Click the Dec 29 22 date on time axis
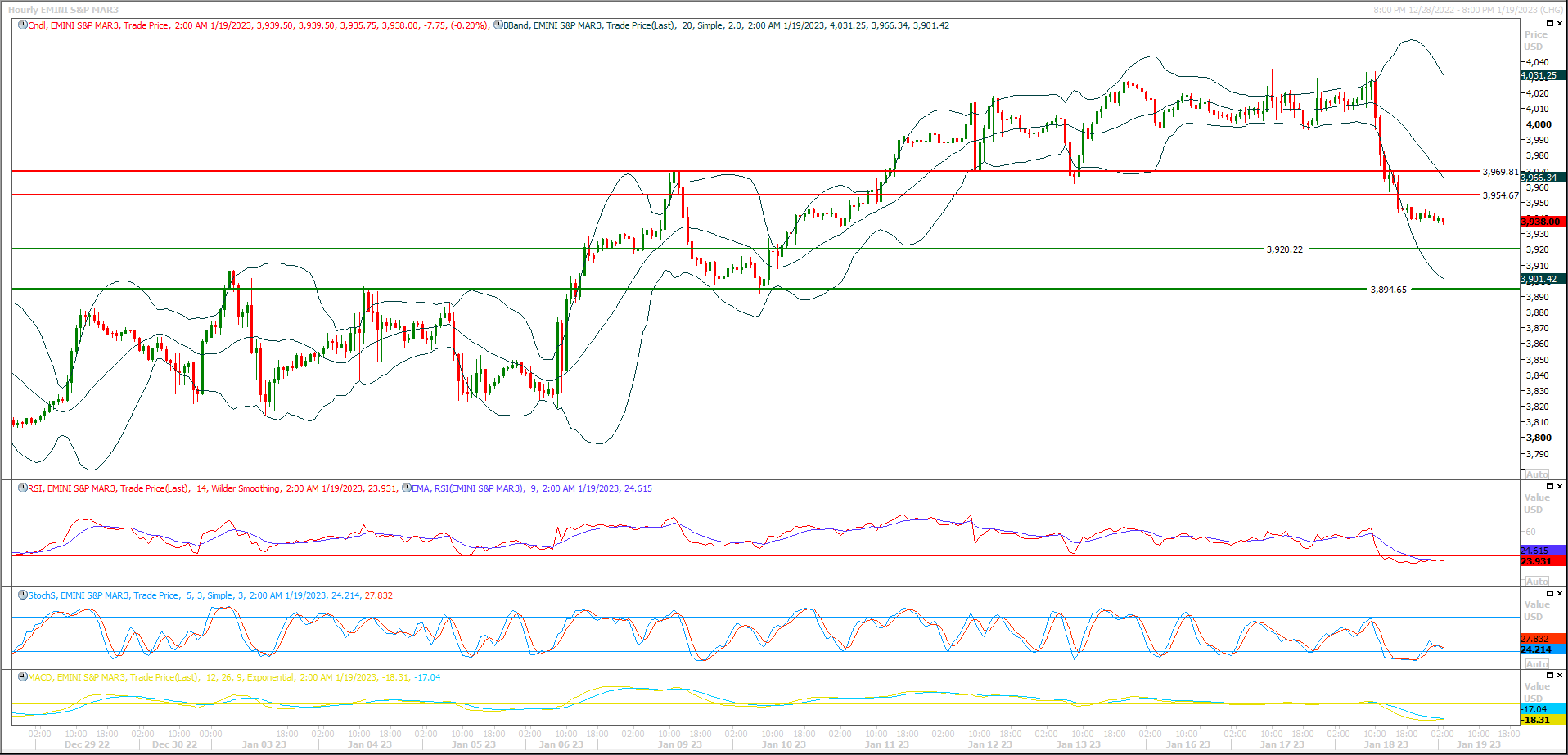The height and width of the screenshot is (755, 1568). pyautogui.click(x=87, y=744)
